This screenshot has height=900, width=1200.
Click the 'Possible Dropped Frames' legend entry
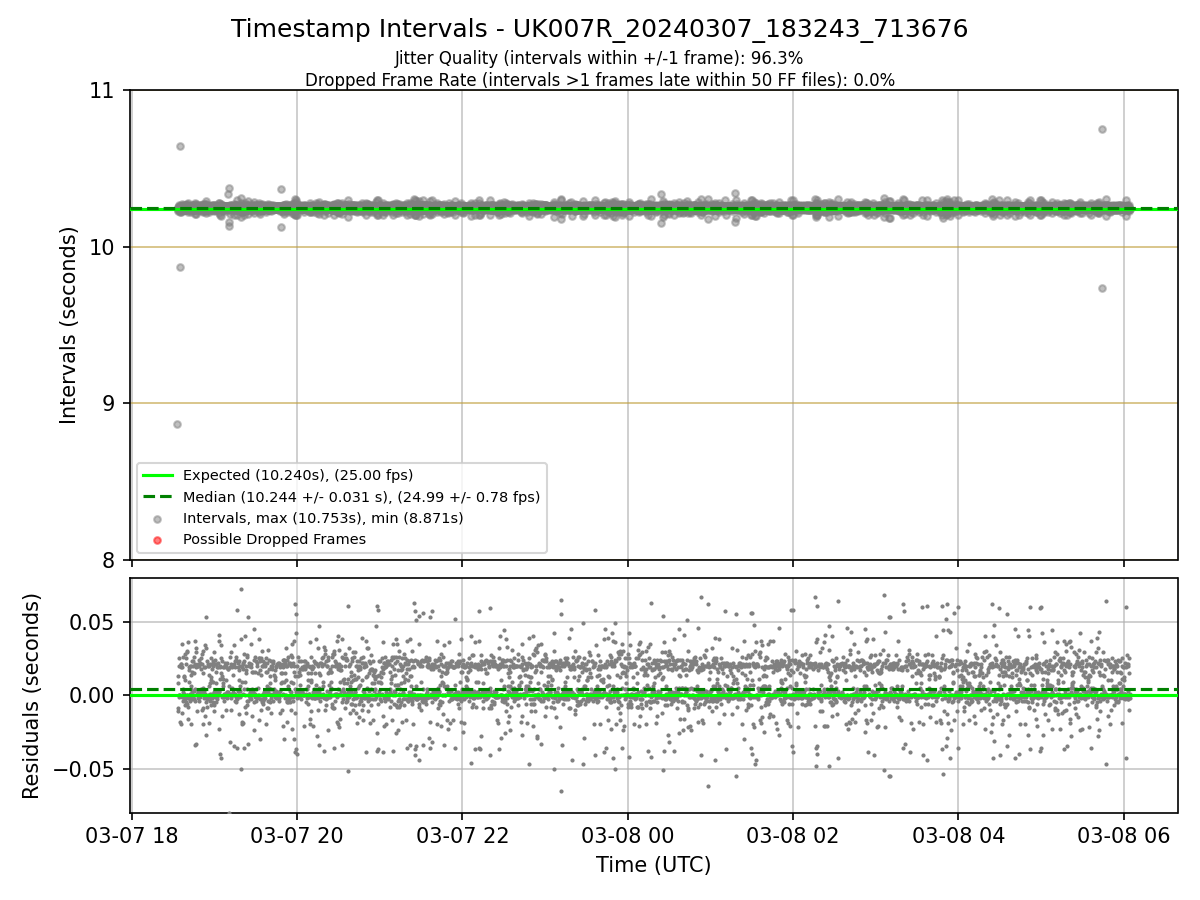(x=274, y=539)
